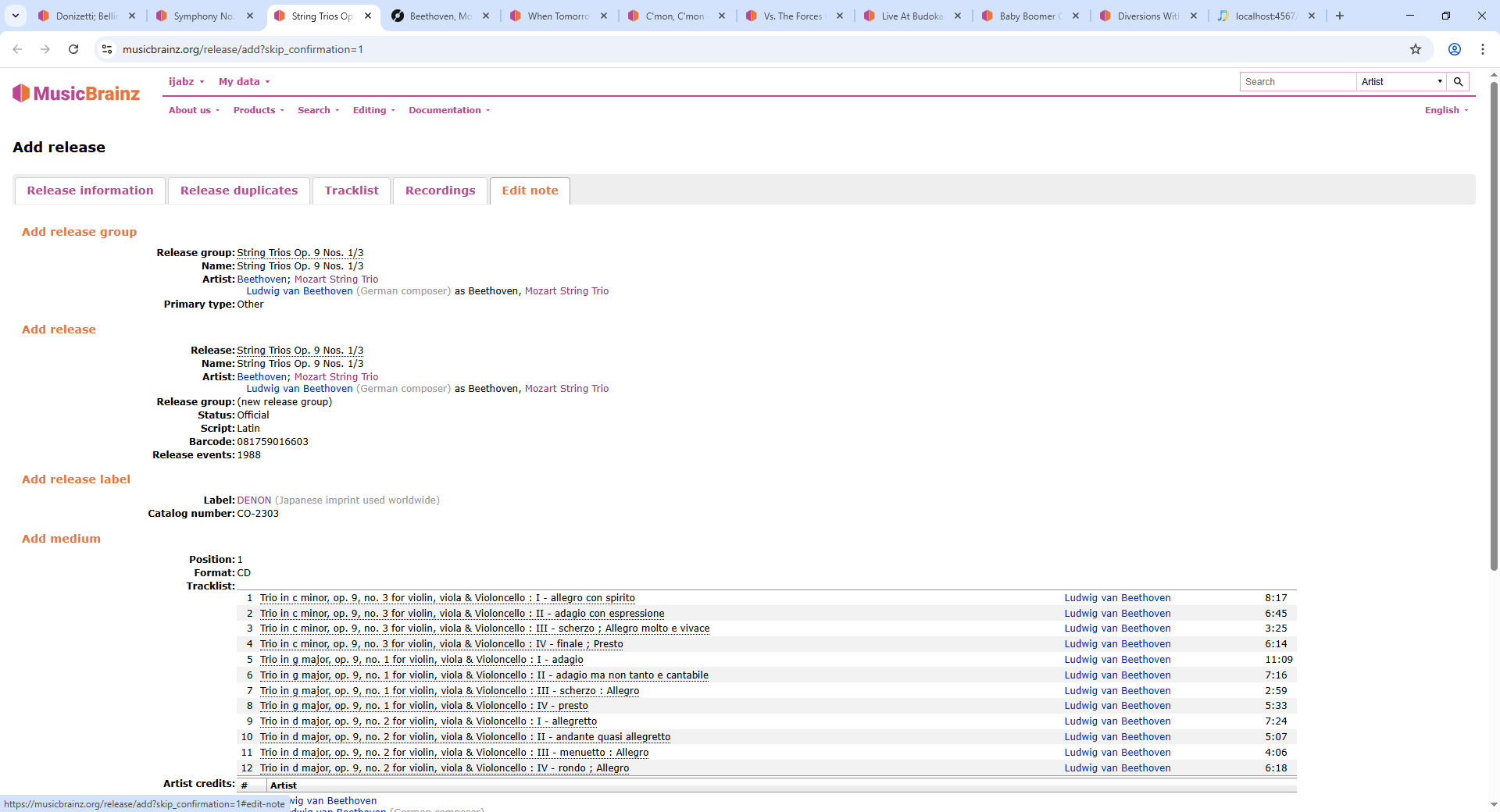Click the search magnifier button

[1458, 82]
